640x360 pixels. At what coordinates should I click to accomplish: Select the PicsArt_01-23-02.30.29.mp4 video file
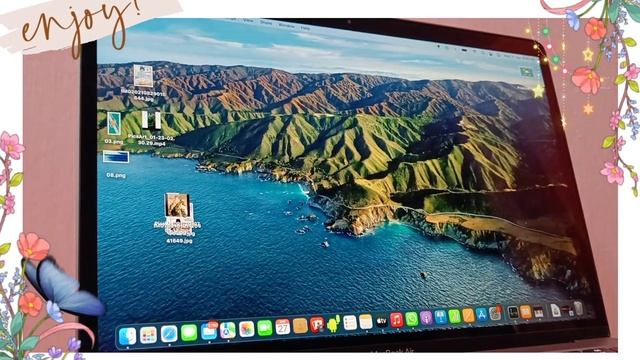[x=151, y=121]
